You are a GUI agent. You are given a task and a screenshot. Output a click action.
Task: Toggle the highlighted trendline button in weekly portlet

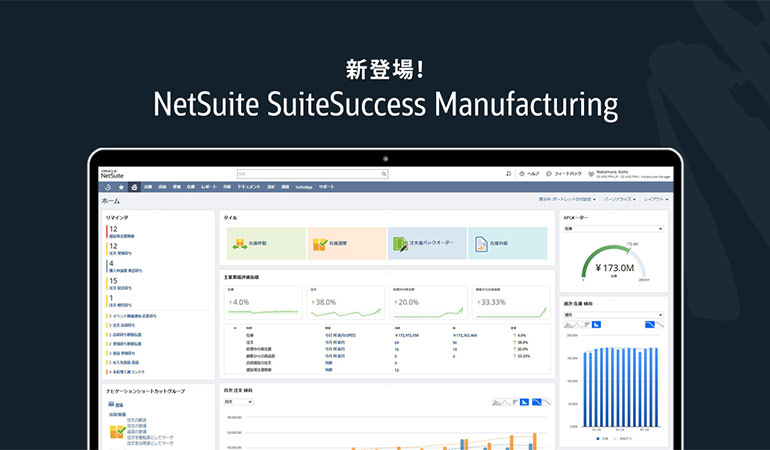tap(650, 325)
